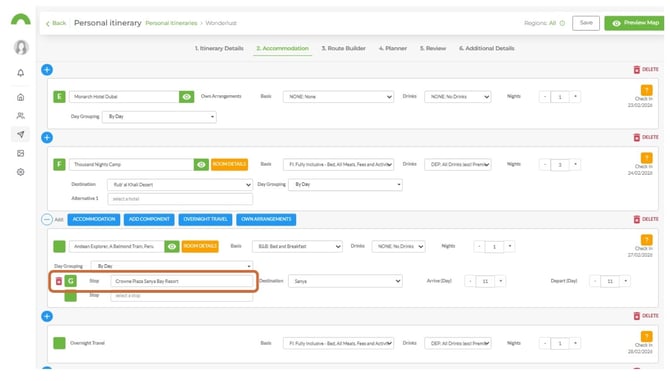Open Basis dropdown for Overnight Travel
The height and width of the screenshot is (381, 670).
click(x=338, y=343)
